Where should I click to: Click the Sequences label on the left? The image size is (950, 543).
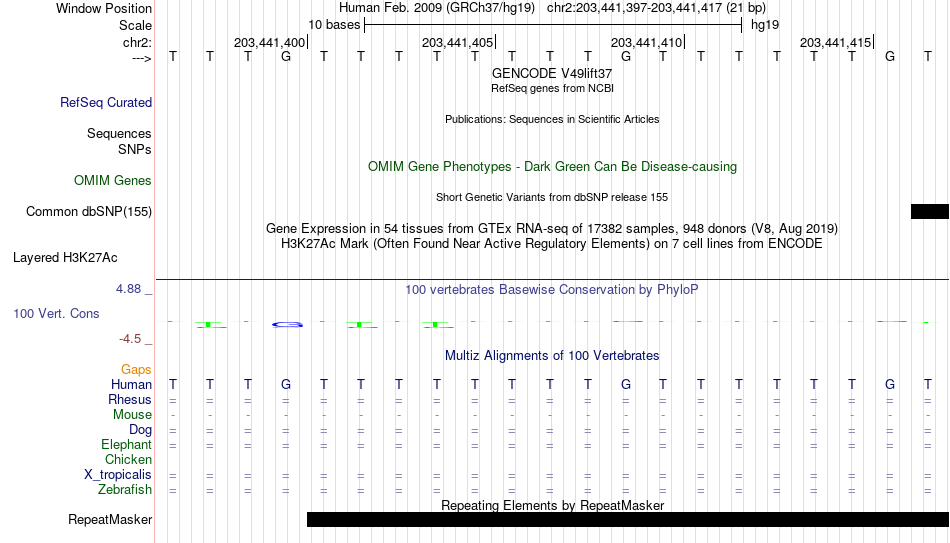pos(119,133)
